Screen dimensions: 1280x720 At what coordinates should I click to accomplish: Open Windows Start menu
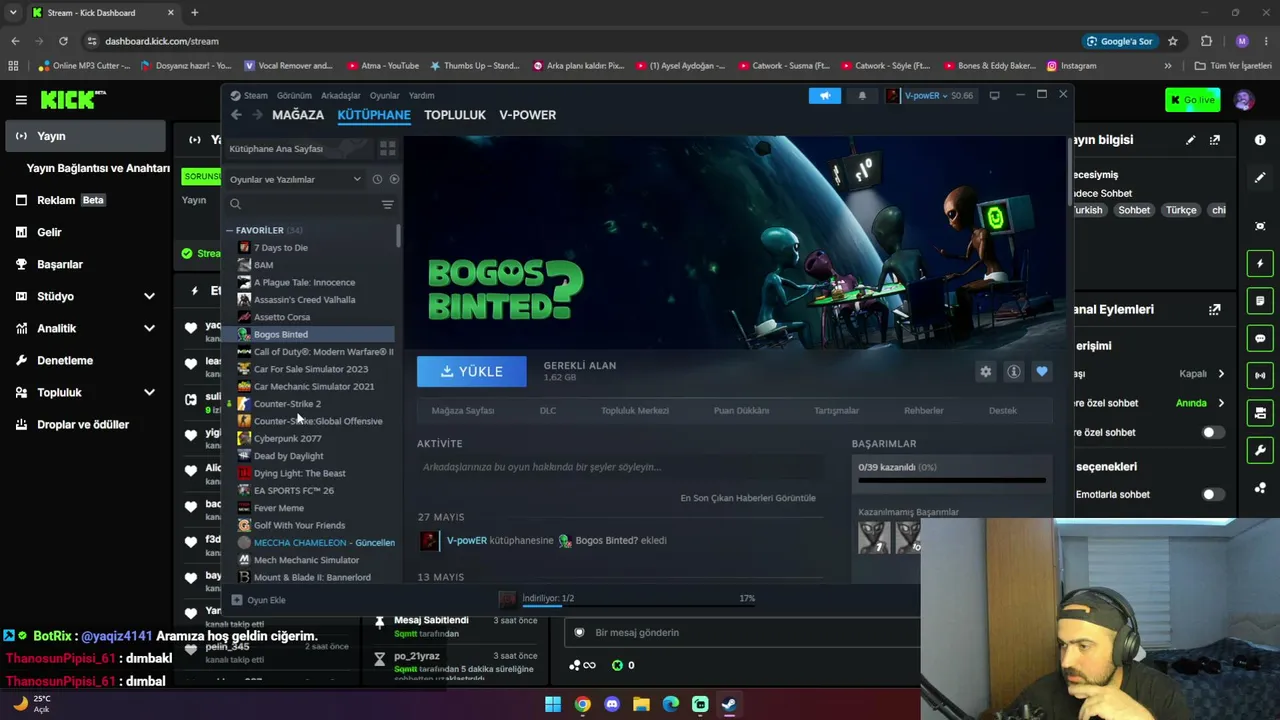click(x=553, y=704)
